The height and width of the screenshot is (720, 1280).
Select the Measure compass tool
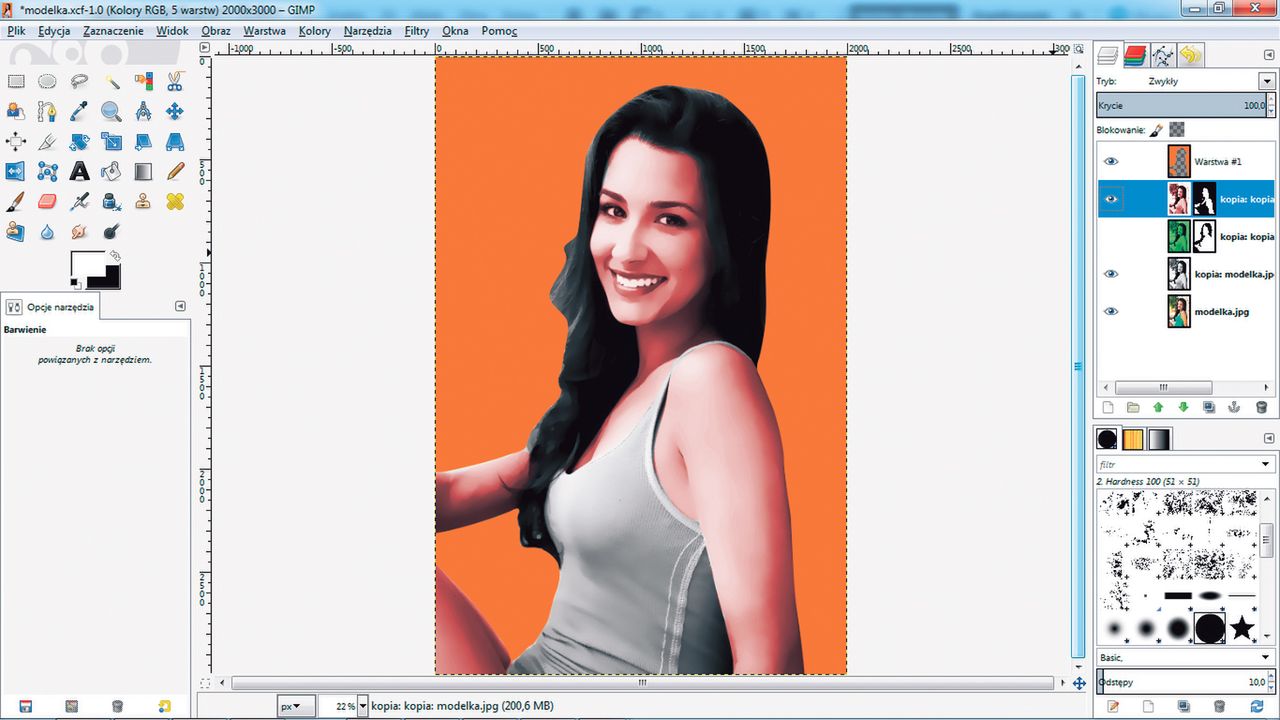pos(143,111)
